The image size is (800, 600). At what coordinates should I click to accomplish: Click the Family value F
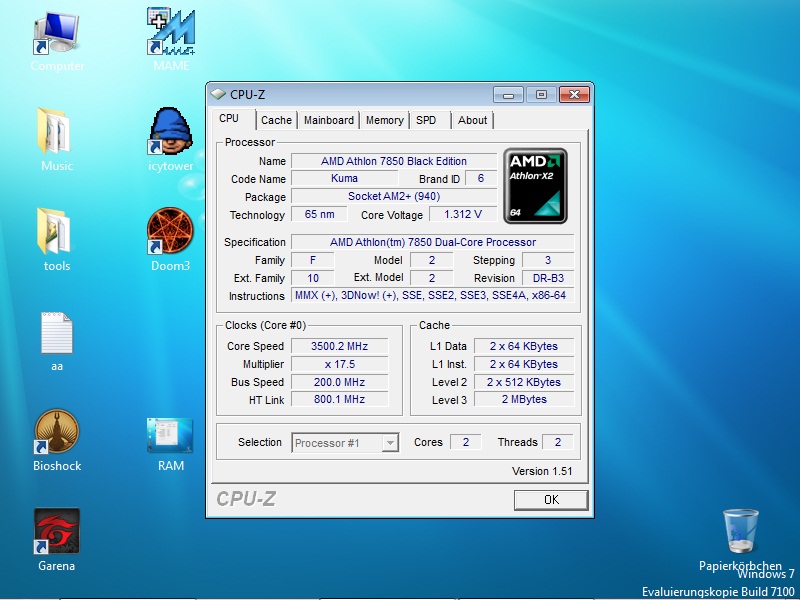[313, 260]
